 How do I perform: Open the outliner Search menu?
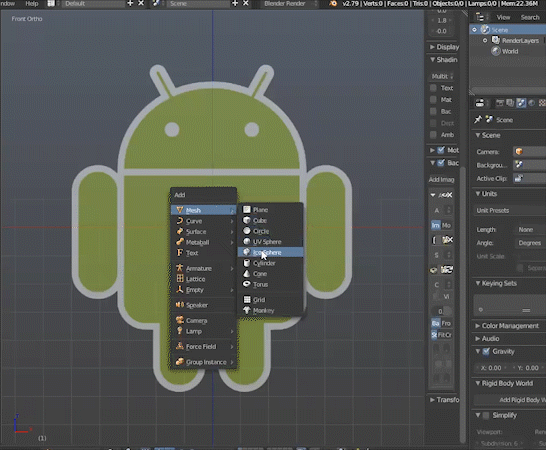tap(530, 17)
